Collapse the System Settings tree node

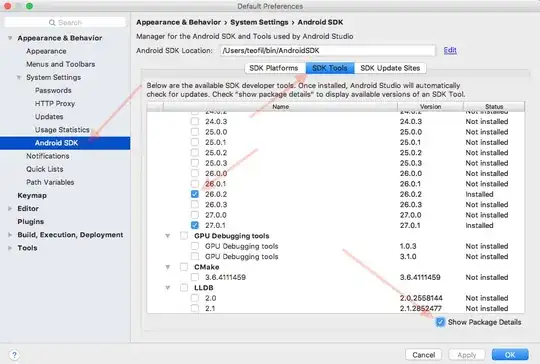tap(19, 77)
